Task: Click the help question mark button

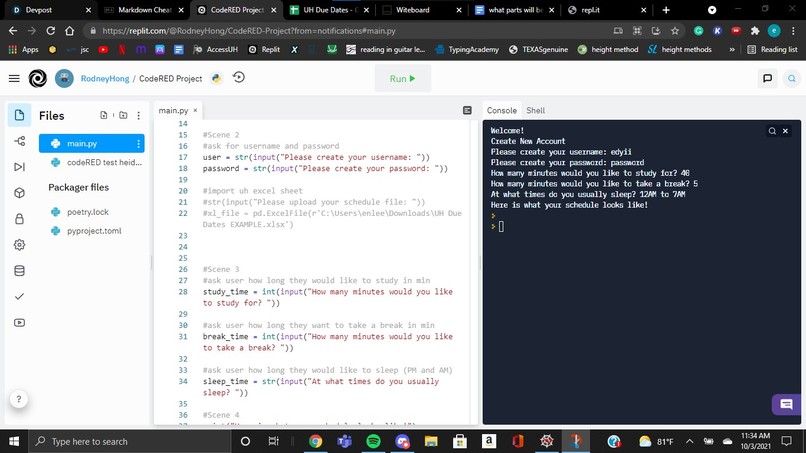Action: pos(19,399)
